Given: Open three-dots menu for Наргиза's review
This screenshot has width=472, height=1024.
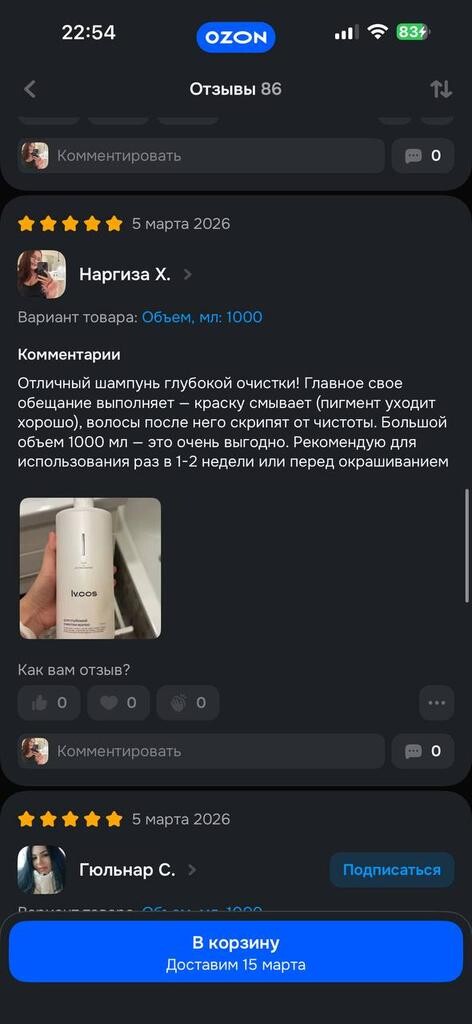Looking at the screenshot, I should 436,703.
